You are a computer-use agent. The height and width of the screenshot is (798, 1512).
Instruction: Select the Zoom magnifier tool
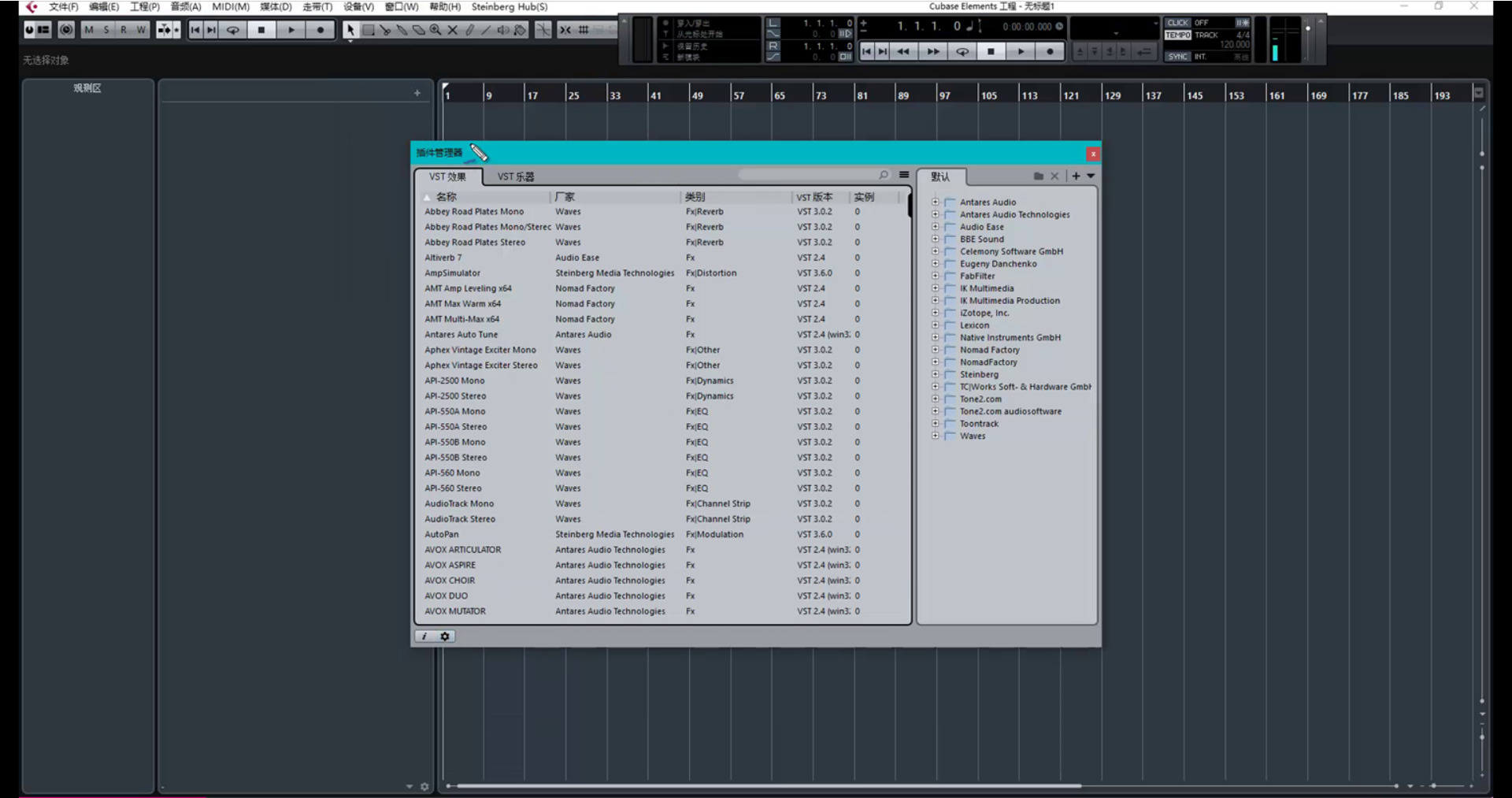point(435,30)
